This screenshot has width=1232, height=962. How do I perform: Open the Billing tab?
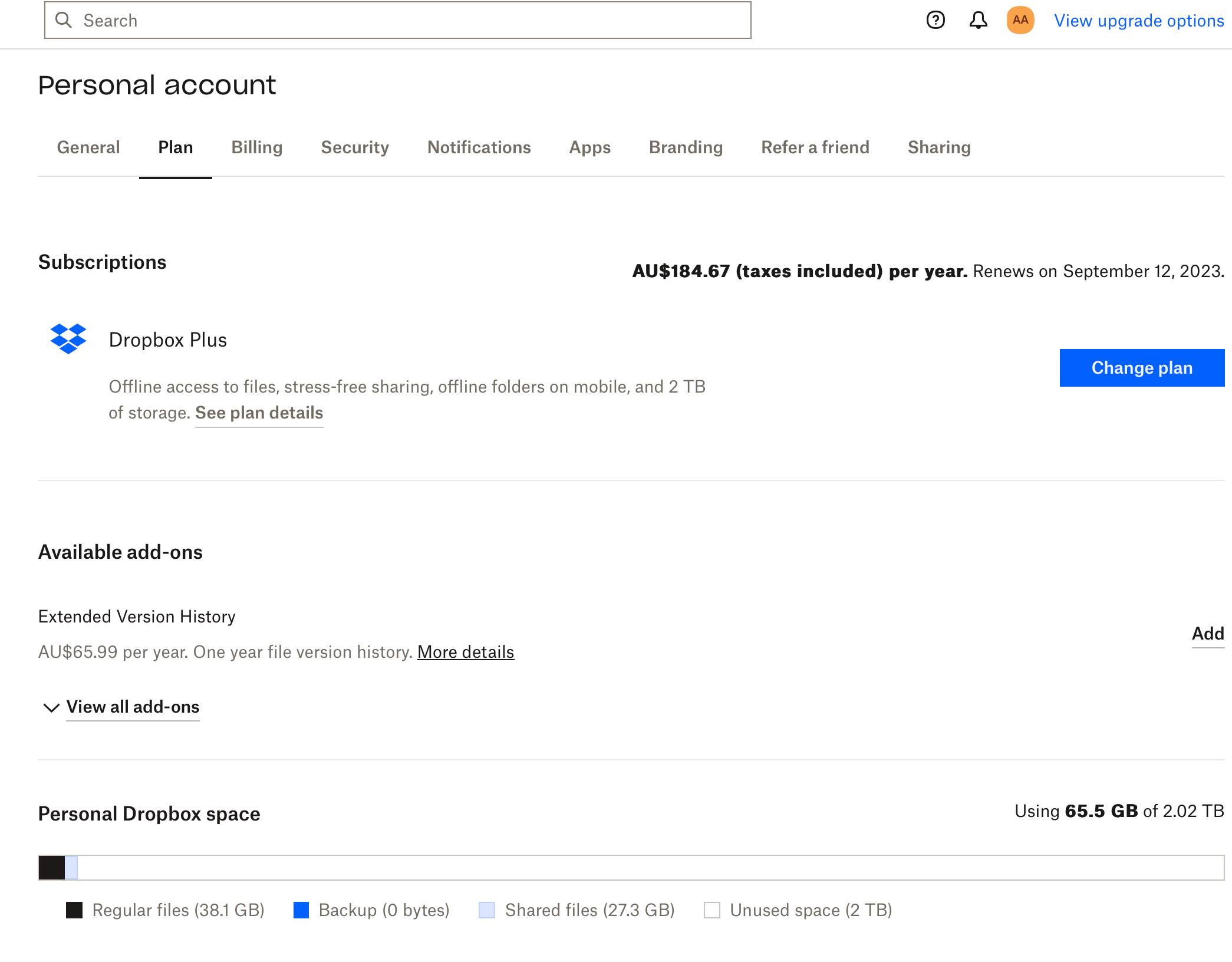click(x=257, y=147)
